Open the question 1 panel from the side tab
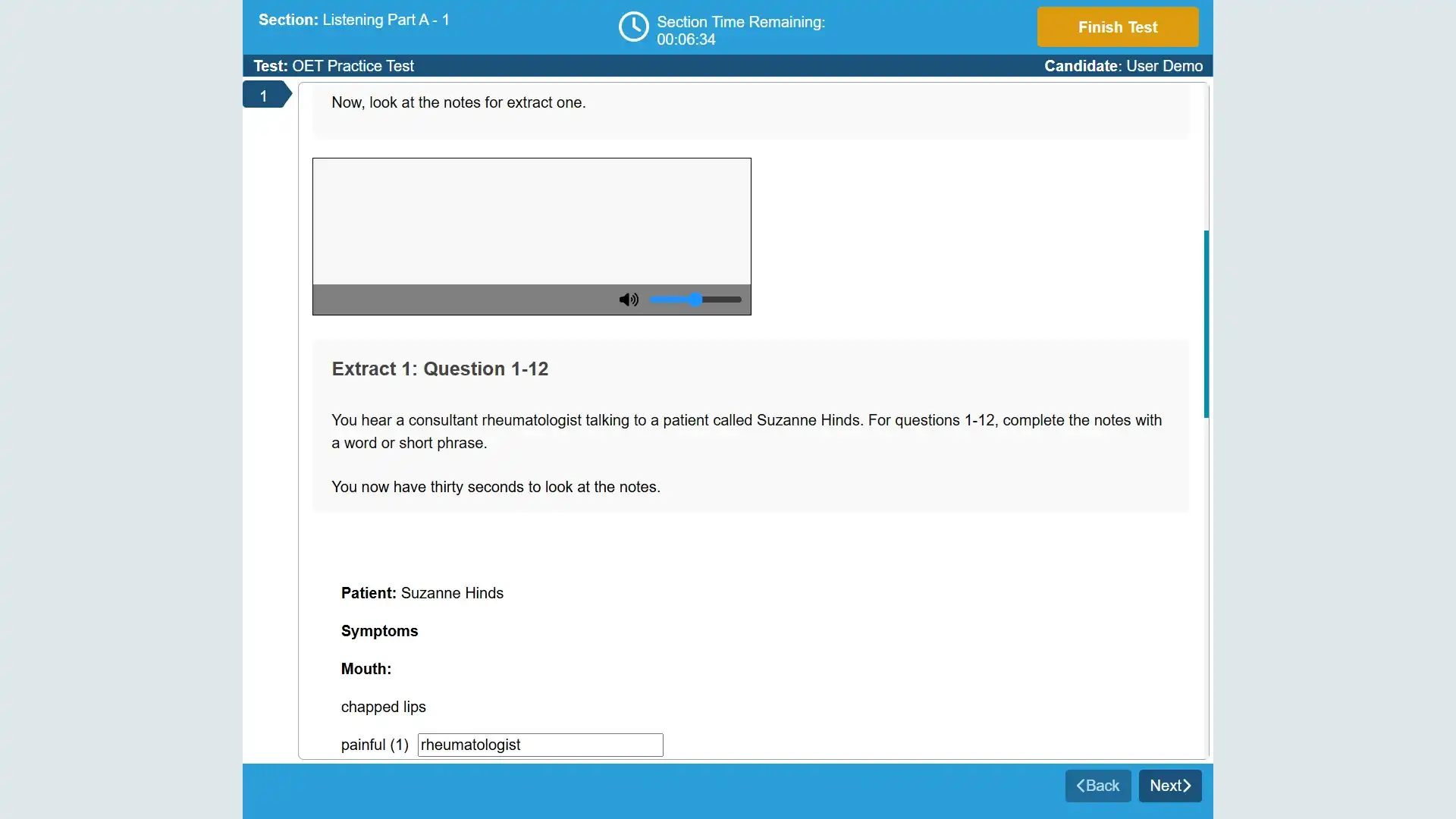 (263, 96)
